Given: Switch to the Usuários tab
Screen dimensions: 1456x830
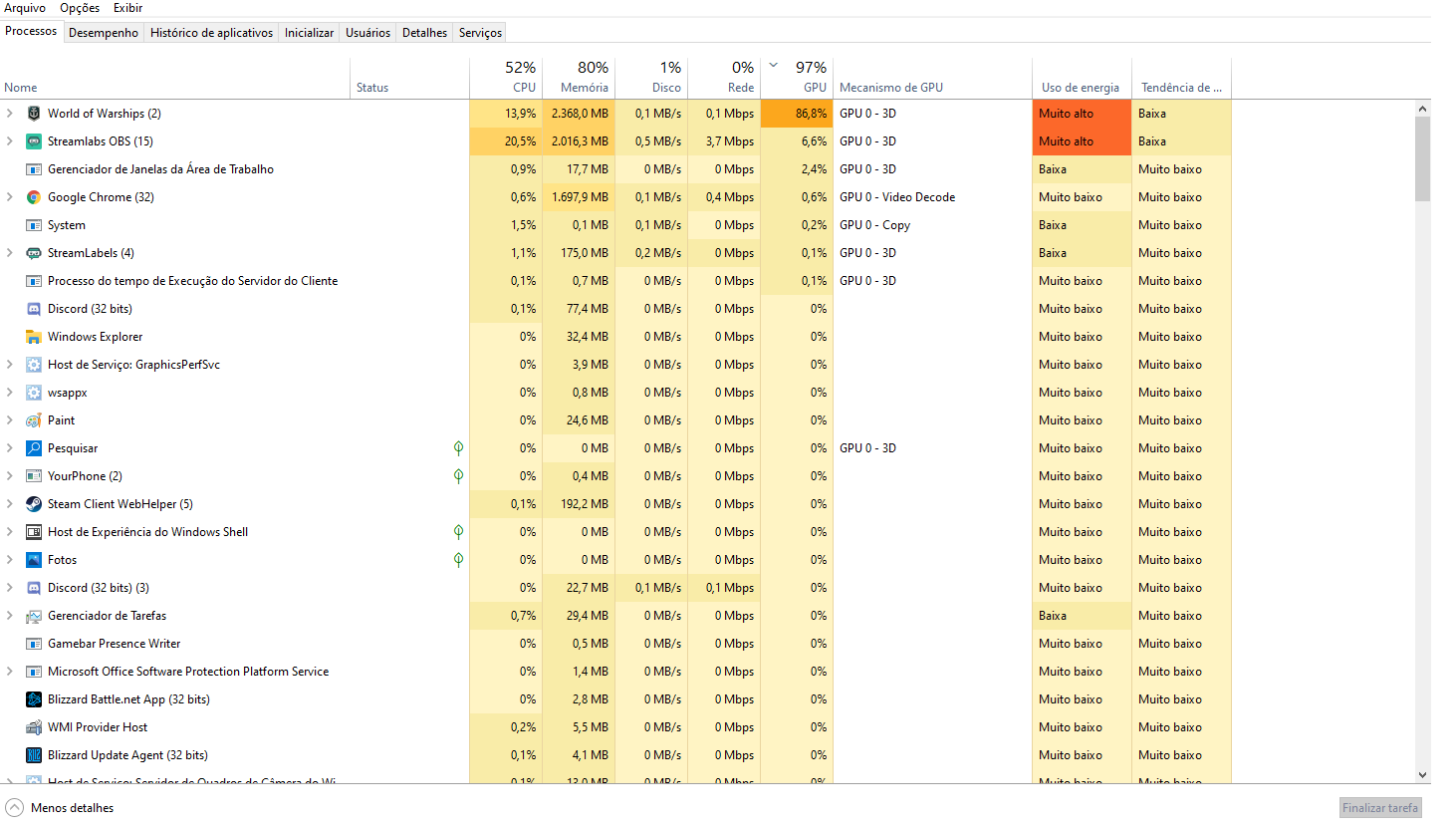Looking at the screenshot, I should click(367, 33).
